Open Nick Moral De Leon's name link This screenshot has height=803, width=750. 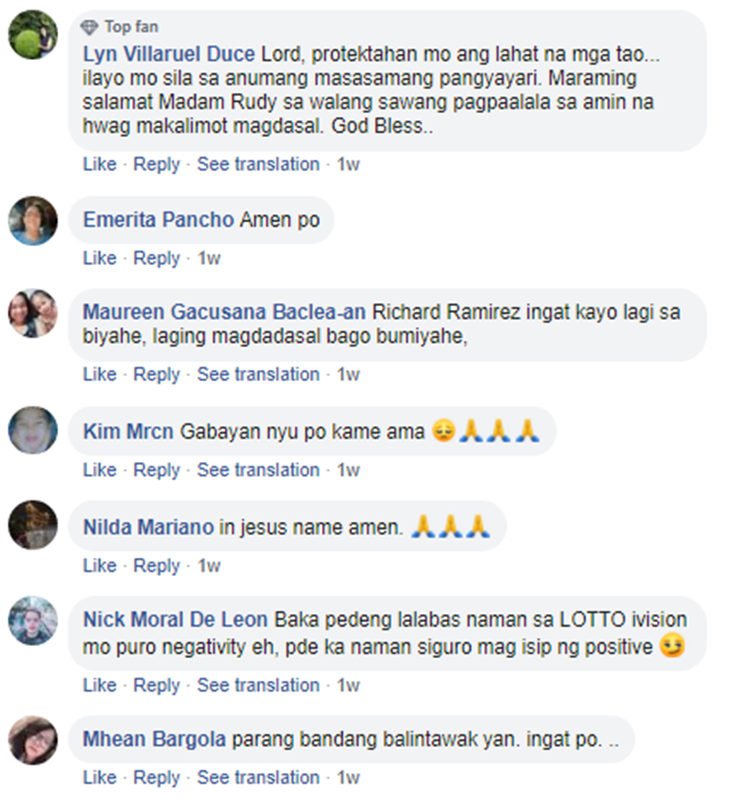point(176,620)
